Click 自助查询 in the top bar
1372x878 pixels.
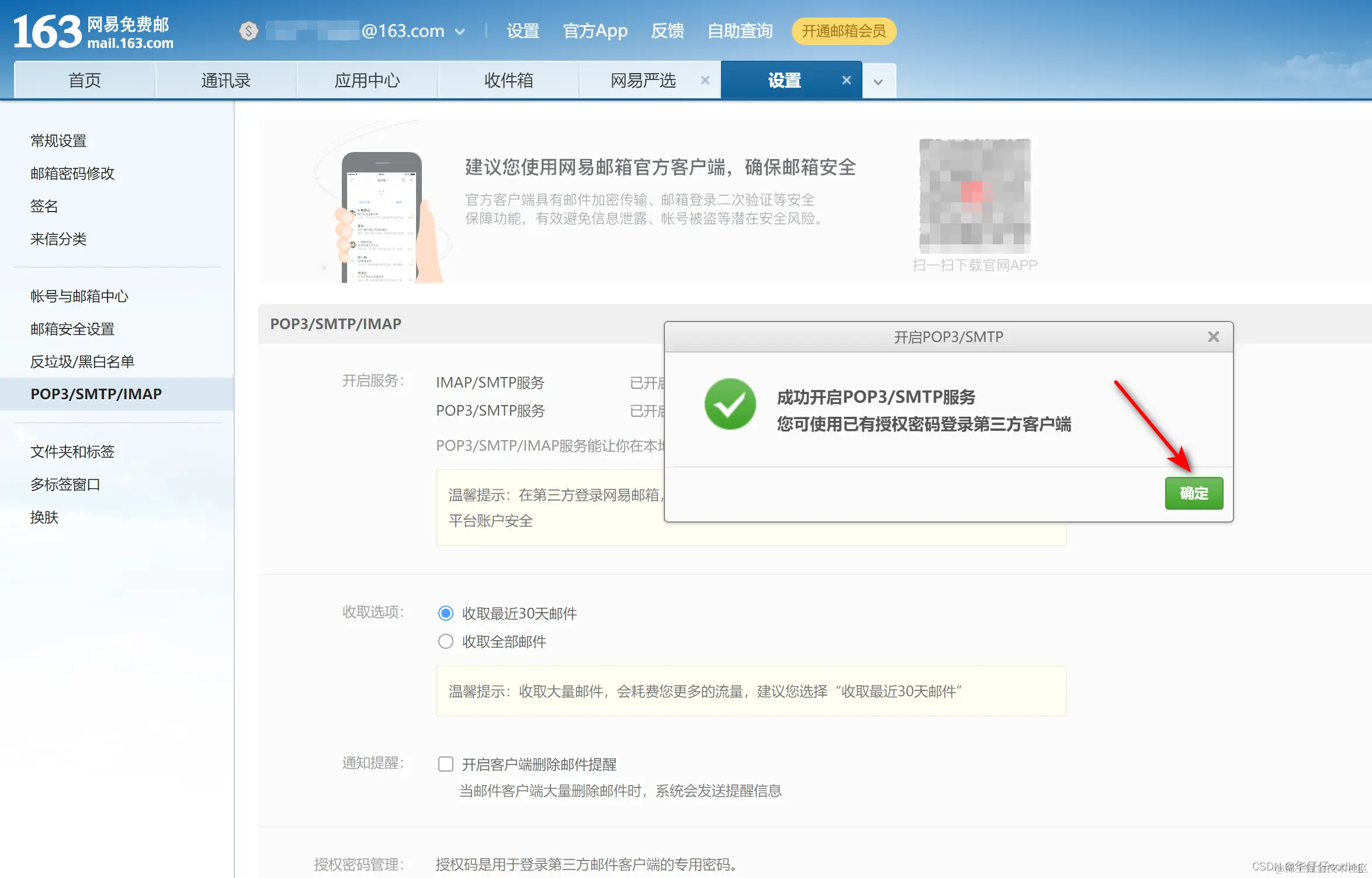[x=739, y=31]
